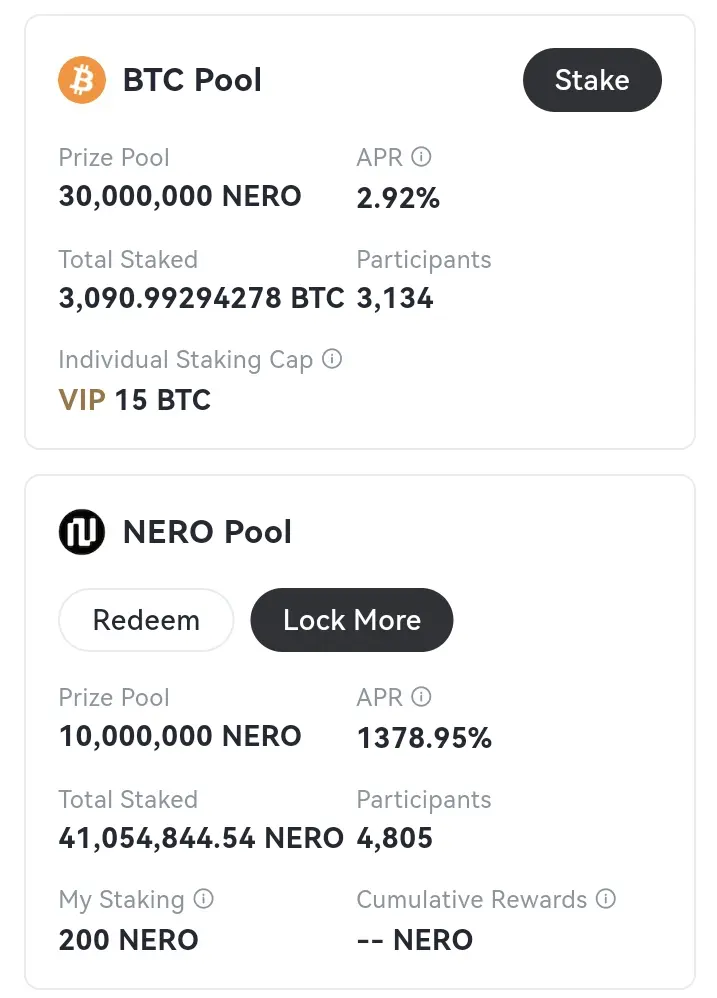Show My Staking info tooltip icon
This screenshot has height=998, width=717.
click(x=204, y=899)
